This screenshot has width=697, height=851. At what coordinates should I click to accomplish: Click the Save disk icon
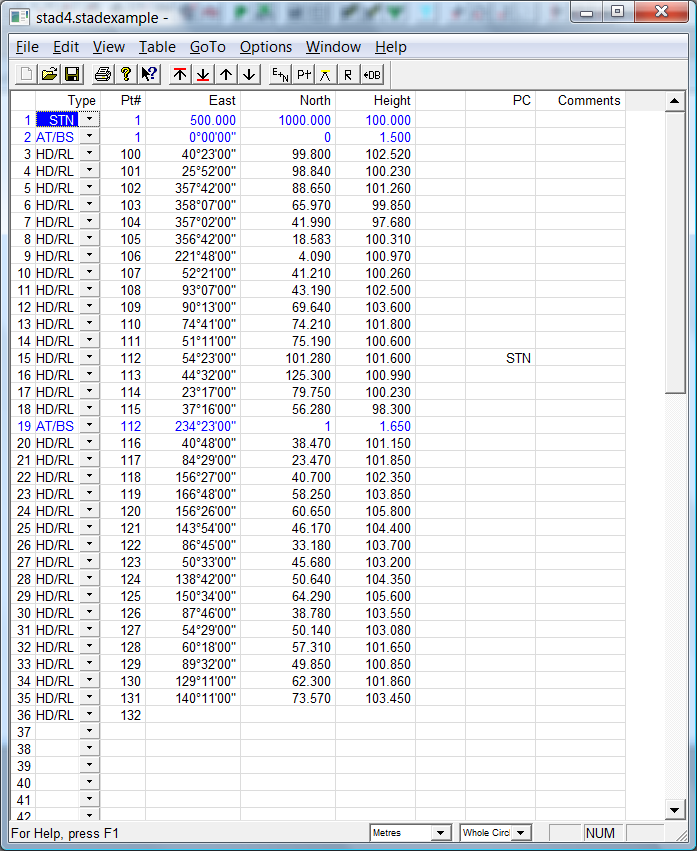72,74
